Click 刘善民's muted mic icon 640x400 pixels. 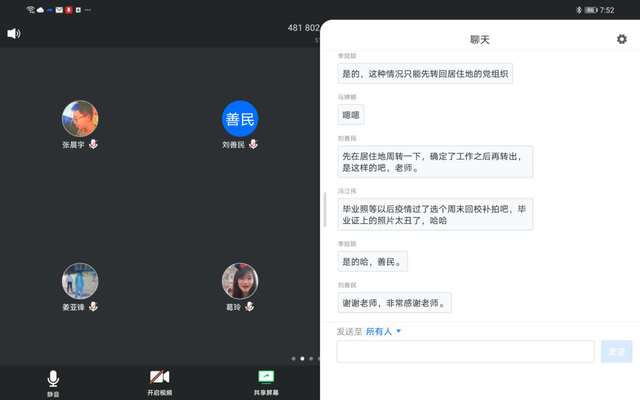pos(253,145)
